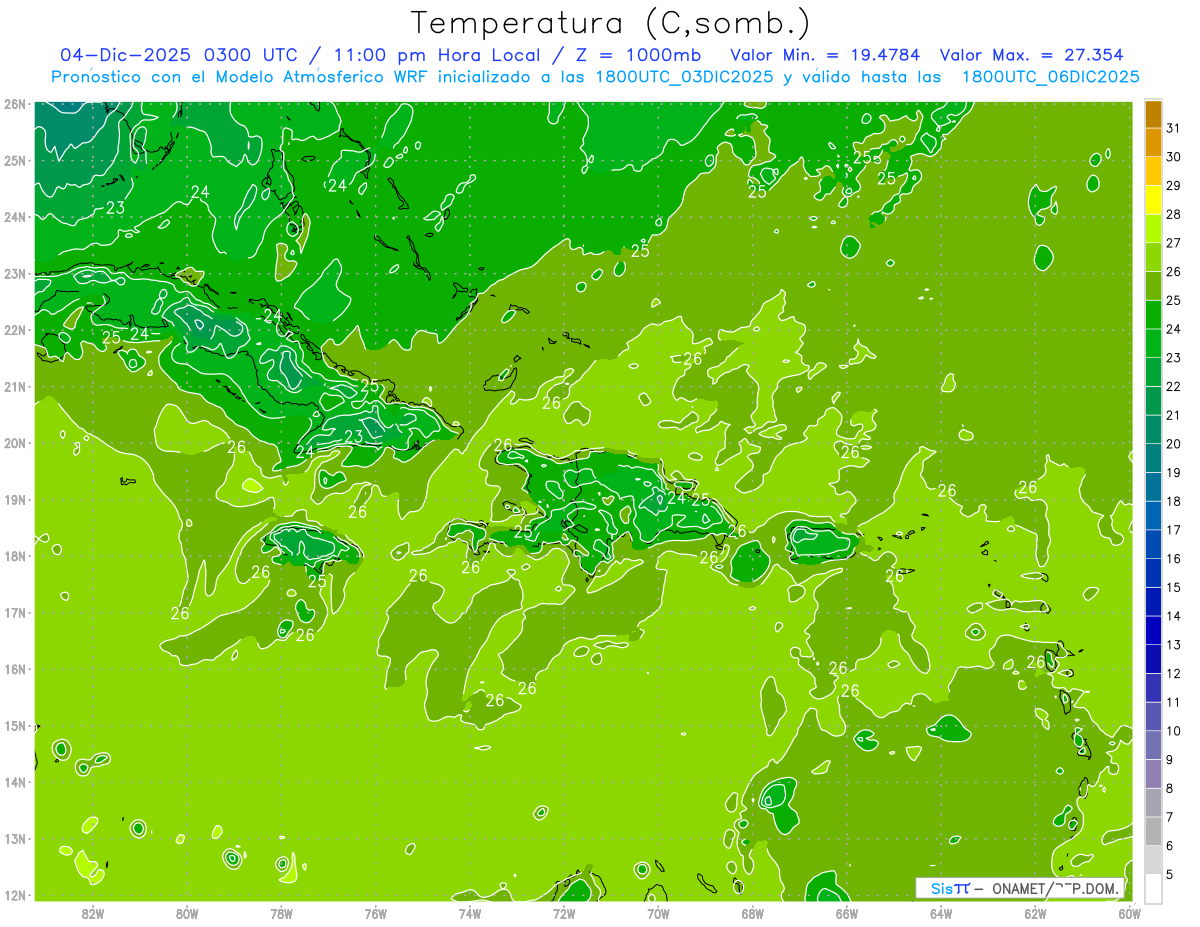Click longitude axis label "68W"

pyautogui.click(x=753, y=913)
